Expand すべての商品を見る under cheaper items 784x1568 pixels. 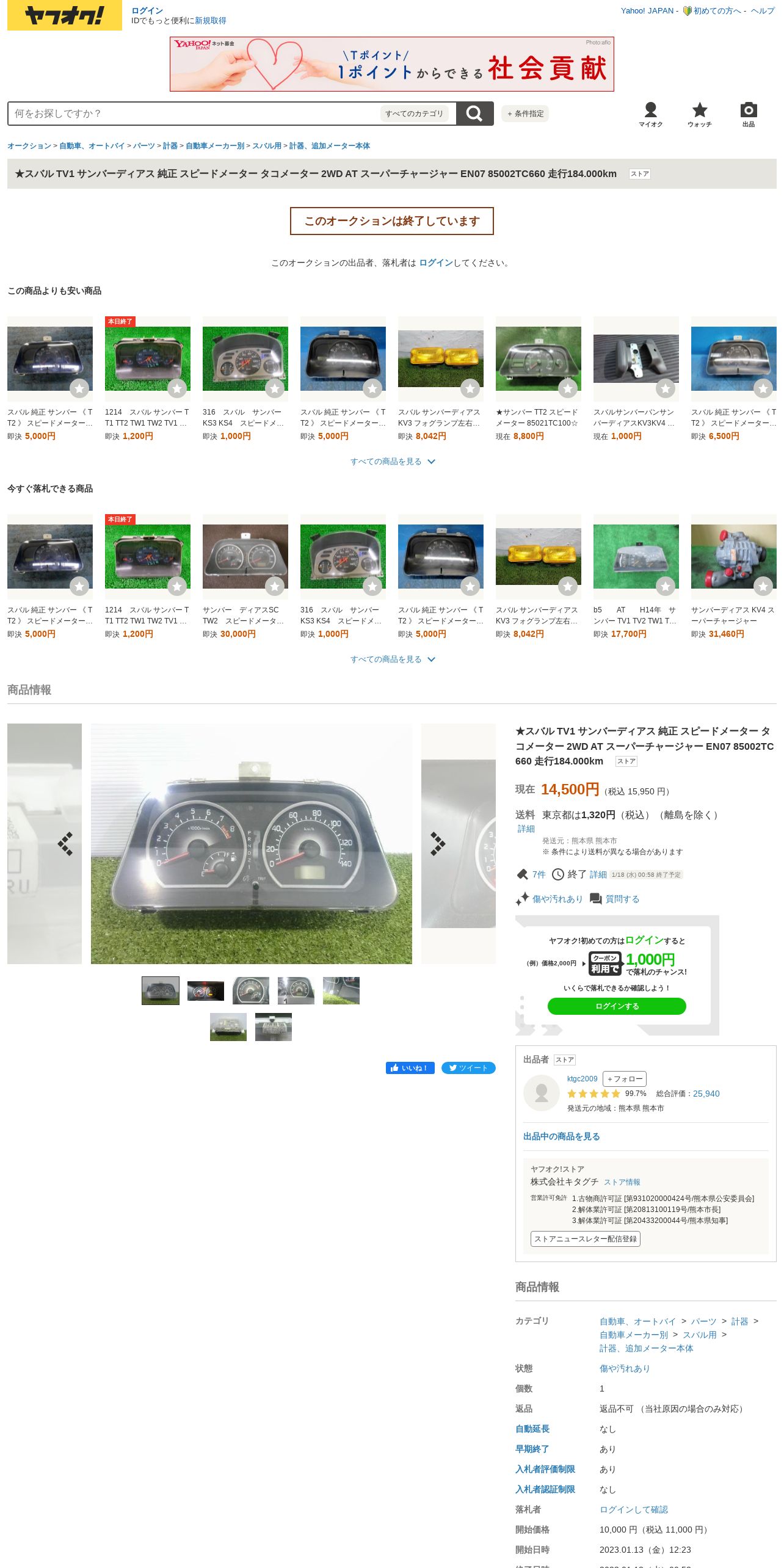pos(392,462)
